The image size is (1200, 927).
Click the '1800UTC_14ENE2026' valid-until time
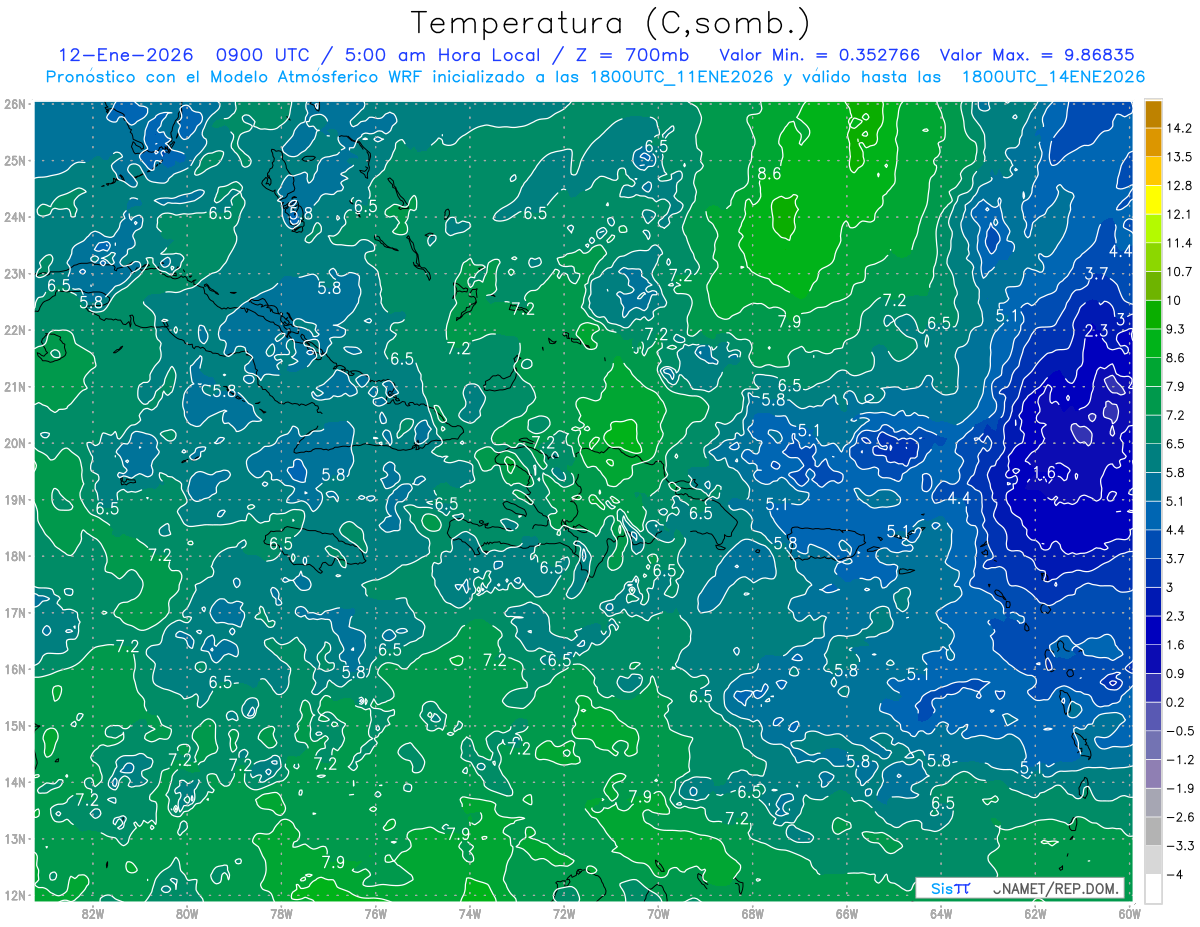tap(1052, 77)
